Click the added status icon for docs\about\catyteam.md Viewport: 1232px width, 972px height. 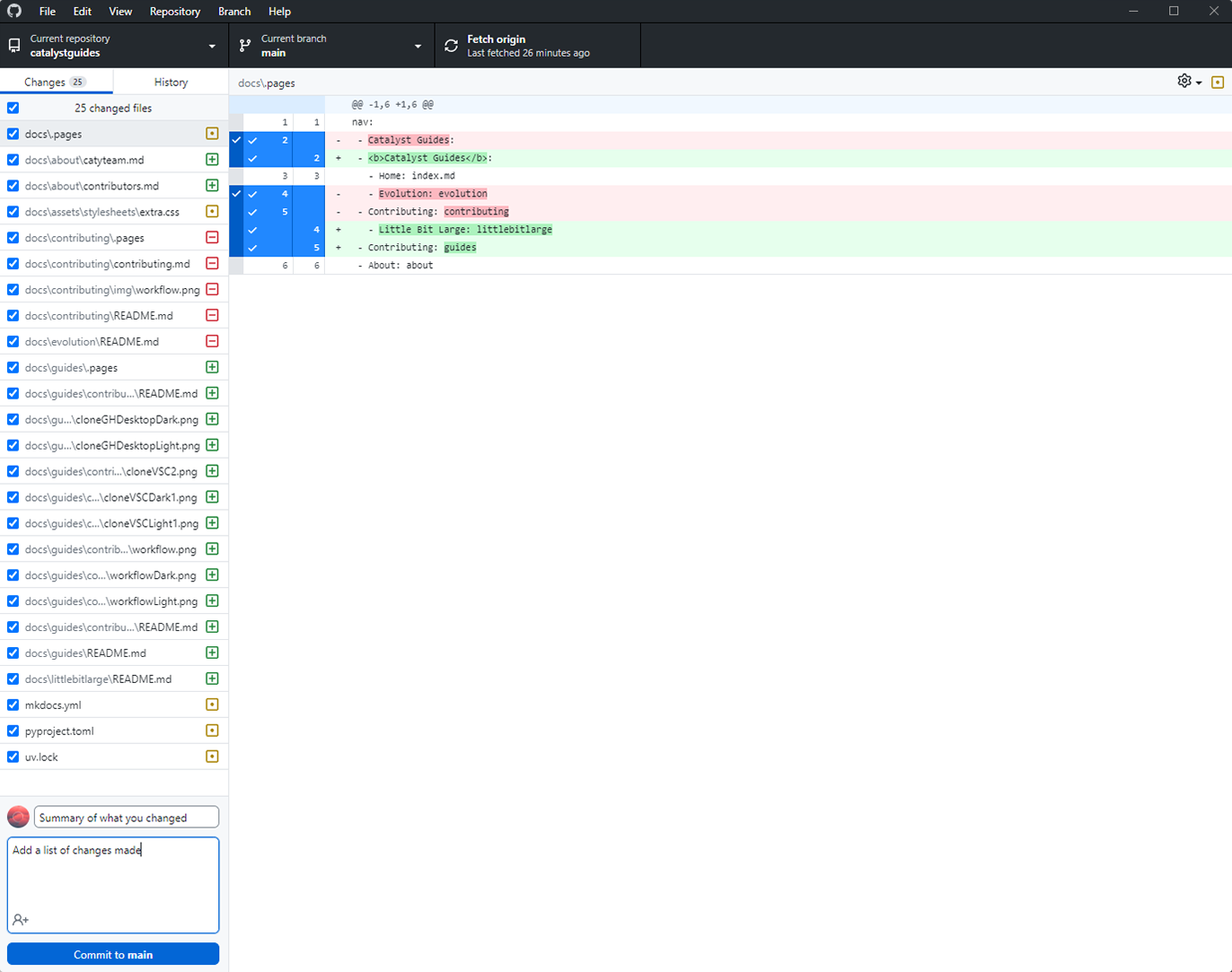(x=212, y=160)
